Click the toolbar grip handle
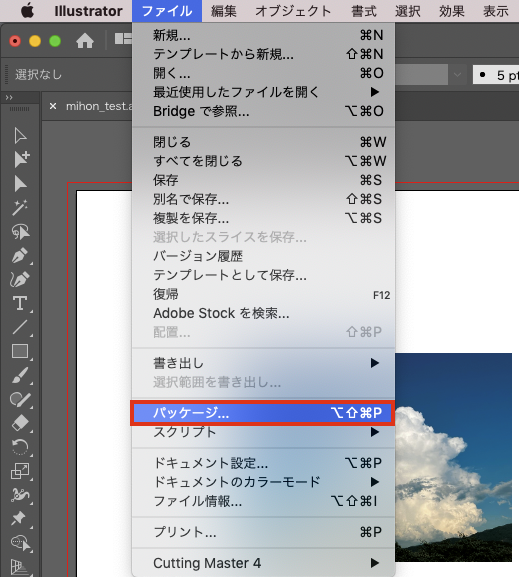The image size is (519, 577). pos(19,109)
